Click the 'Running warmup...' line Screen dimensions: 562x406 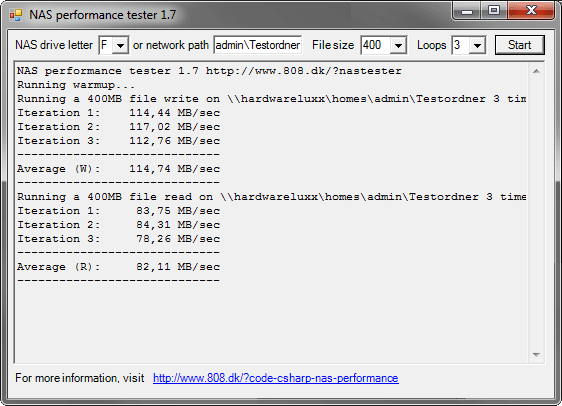pyautogui.click(x=76, y=85)
